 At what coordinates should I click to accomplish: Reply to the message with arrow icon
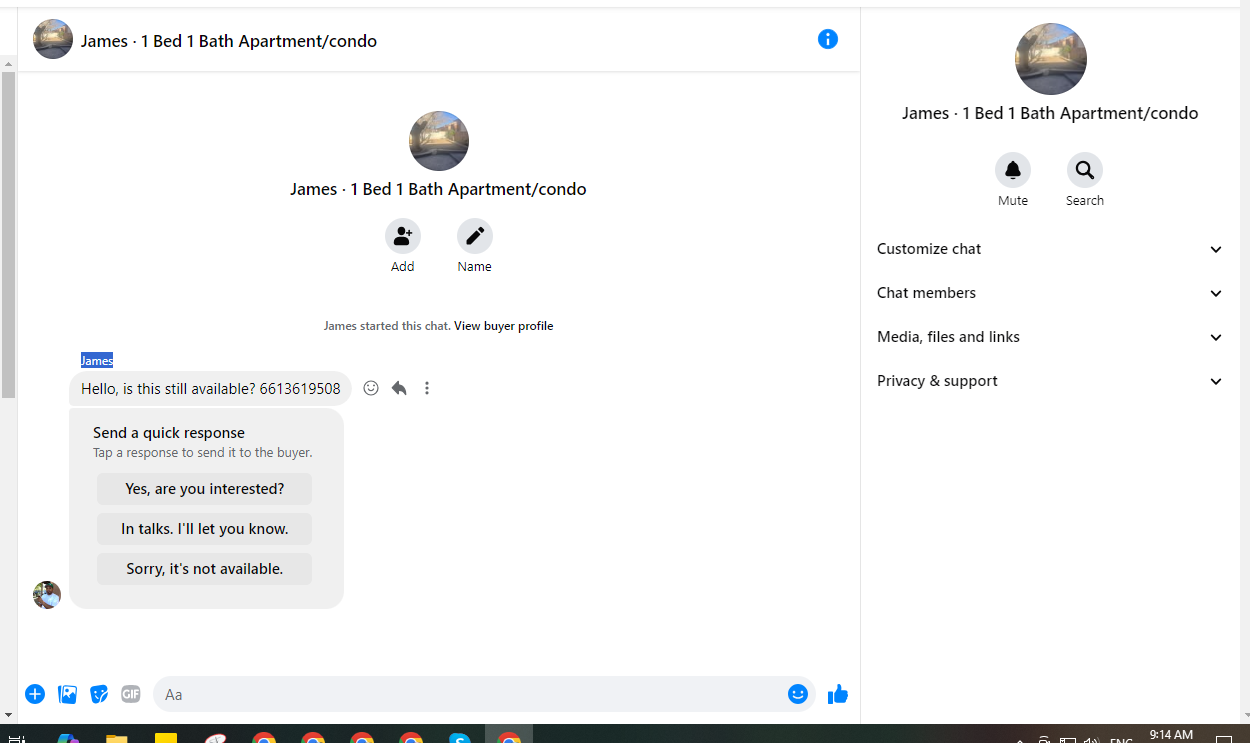tap(399, 388)
